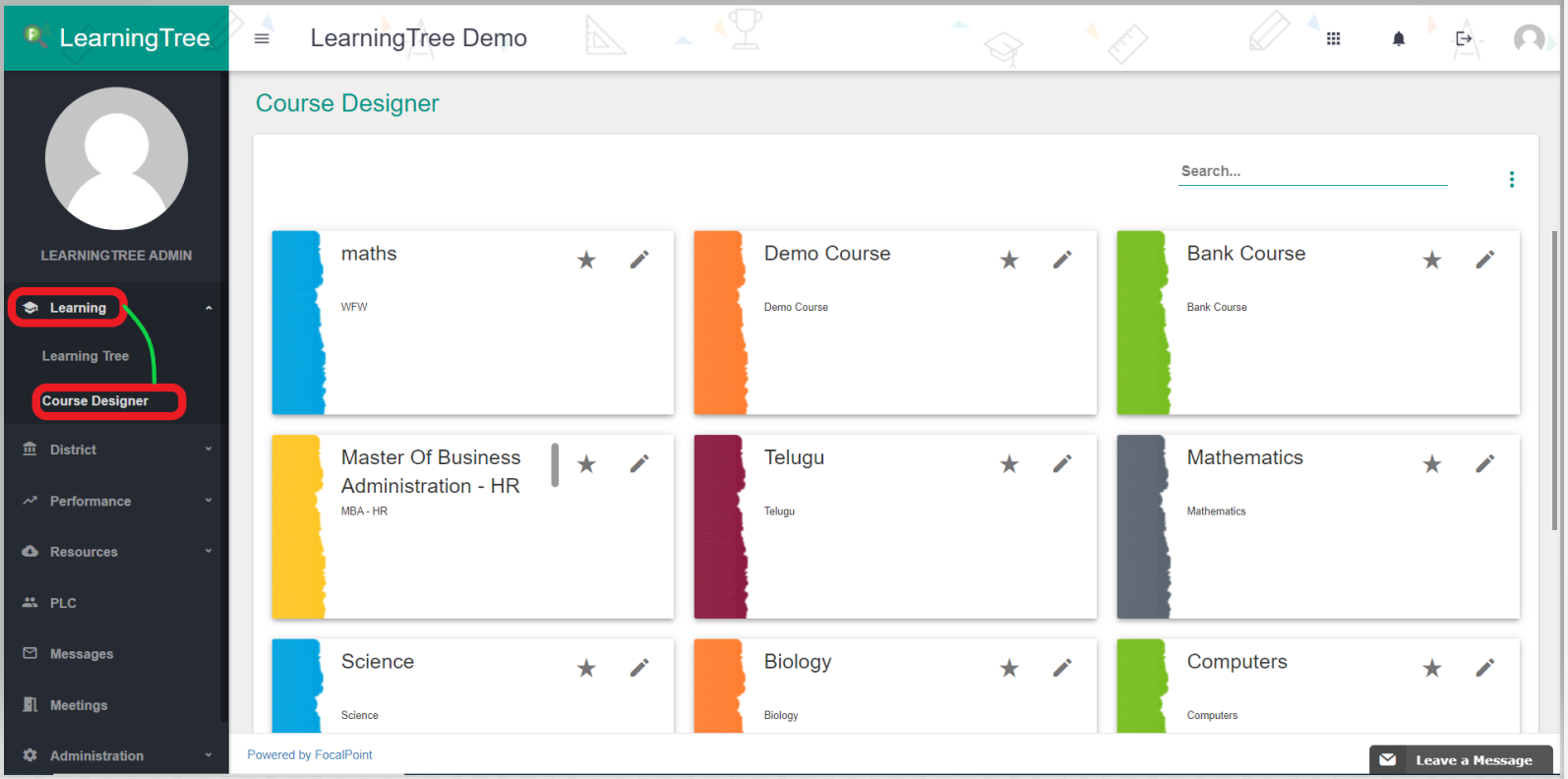The height and width of the screenshot is (779, 1568).
Task: Edit the maths course with pencil icon
Action: click(639, 260)
